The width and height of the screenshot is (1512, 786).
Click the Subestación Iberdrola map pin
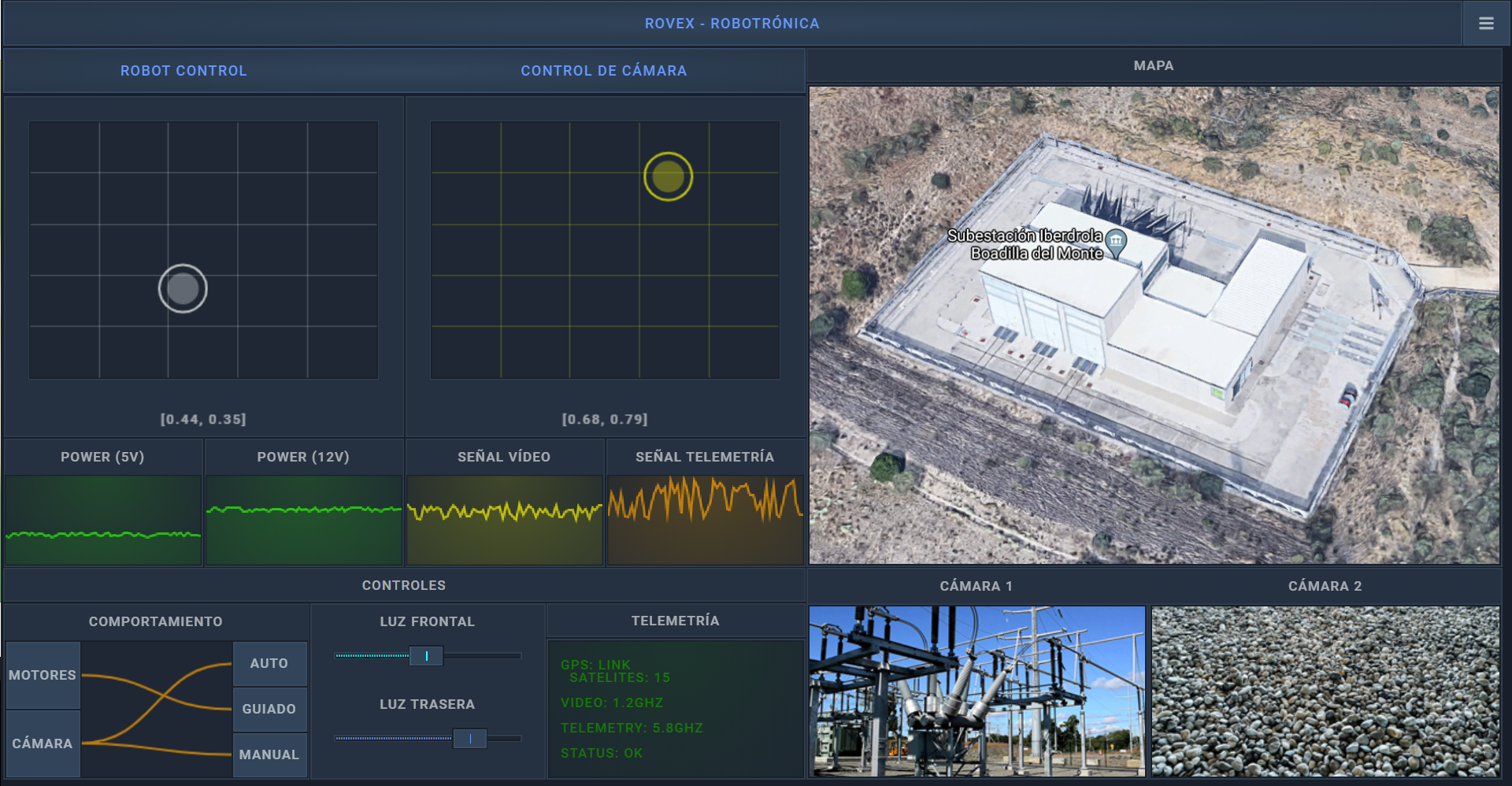coord(1115,242)
